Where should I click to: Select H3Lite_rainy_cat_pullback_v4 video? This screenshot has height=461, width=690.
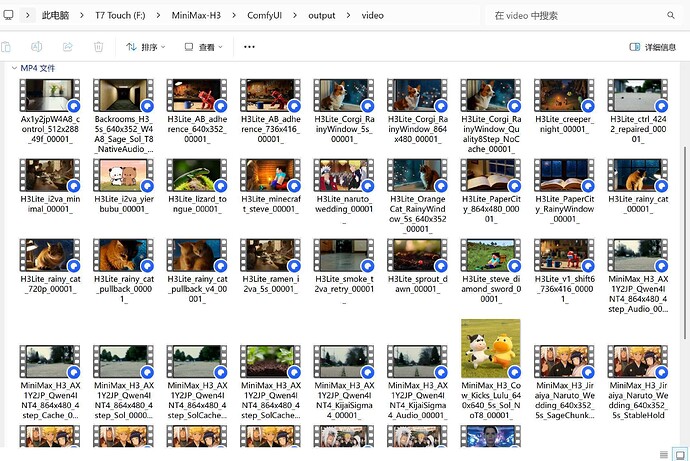197,271
